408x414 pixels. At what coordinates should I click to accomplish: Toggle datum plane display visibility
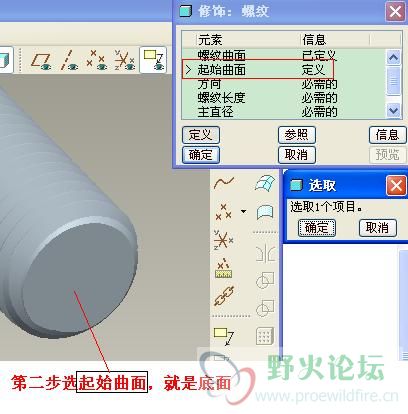click(42, 61)
